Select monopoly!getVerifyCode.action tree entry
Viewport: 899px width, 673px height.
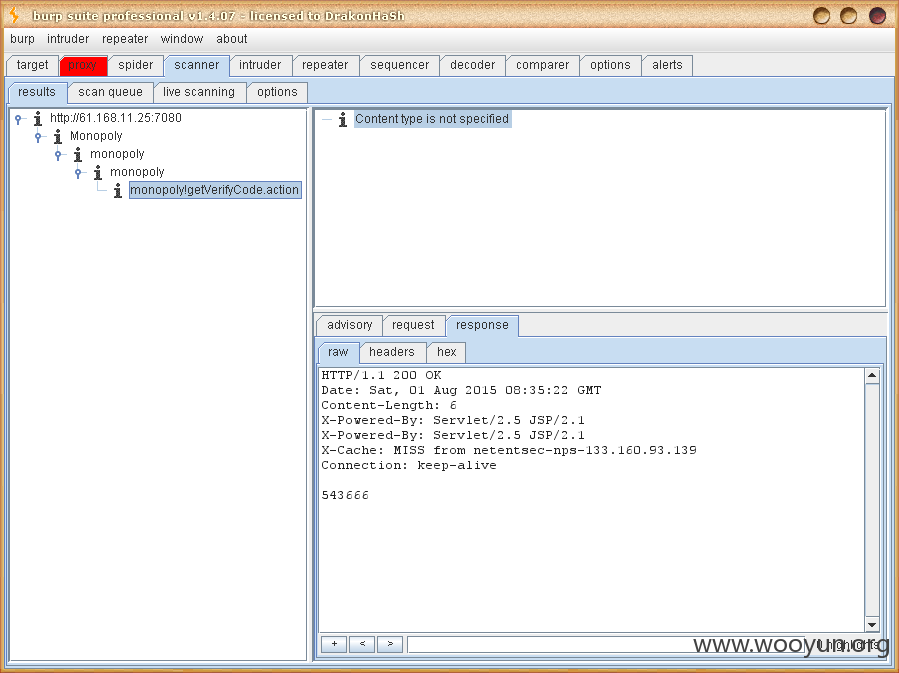[x=215, y=190]
